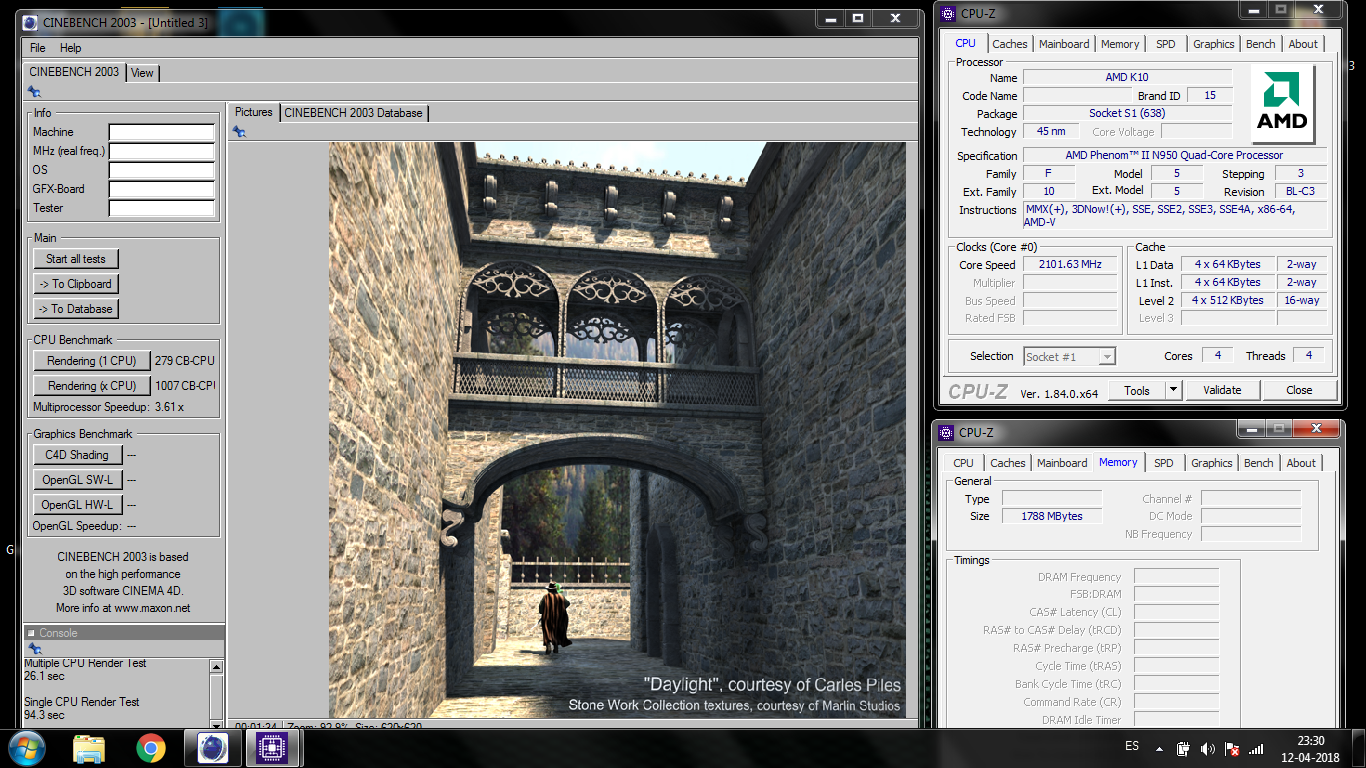The image size is (1366, 768).
Task: Open the Socket #1 Selection dropdown
Action: click(x=1070, y=356)
